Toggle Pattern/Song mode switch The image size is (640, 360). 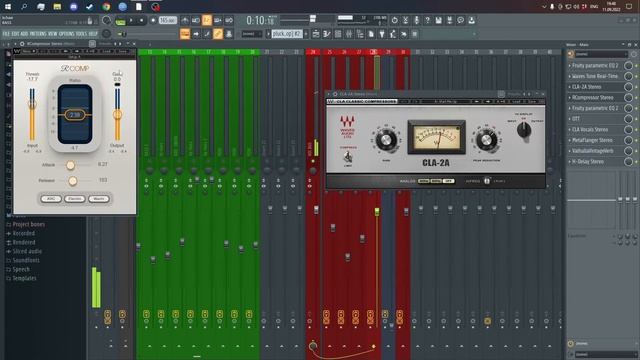120,21
